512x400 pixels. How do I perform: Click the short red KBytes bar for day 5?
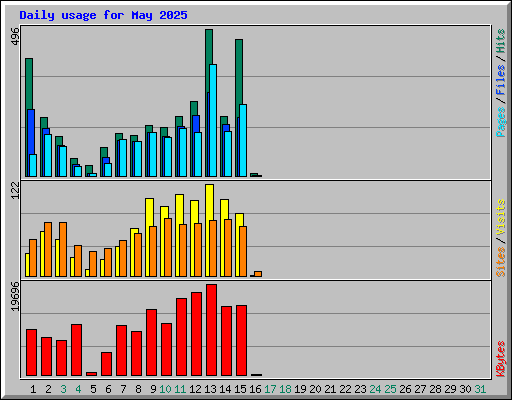[x=91, y=374]
